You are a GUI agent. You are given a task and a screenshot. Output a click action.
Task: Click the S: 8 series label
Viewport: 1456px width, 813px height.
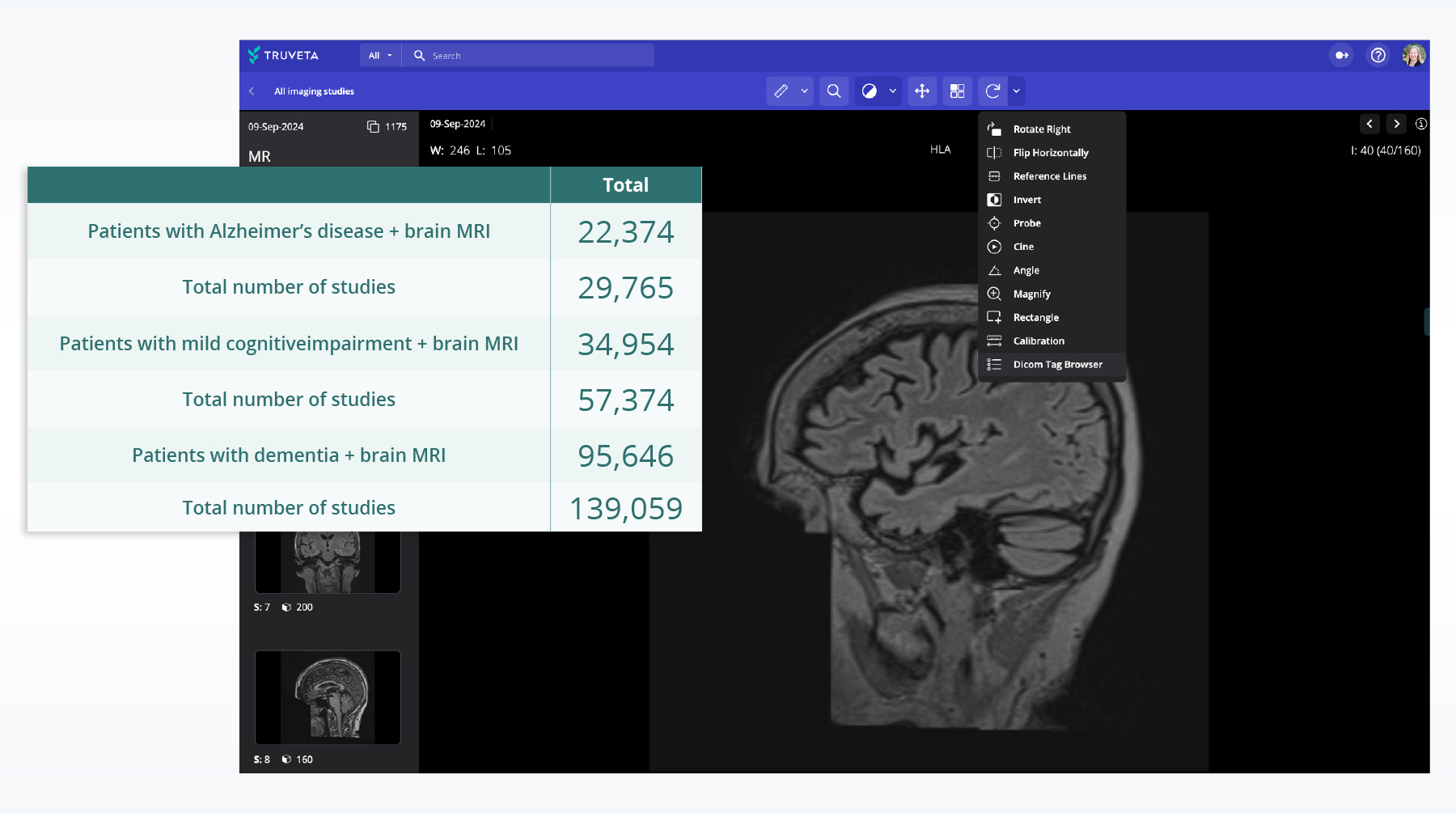(x=261, y=760)
